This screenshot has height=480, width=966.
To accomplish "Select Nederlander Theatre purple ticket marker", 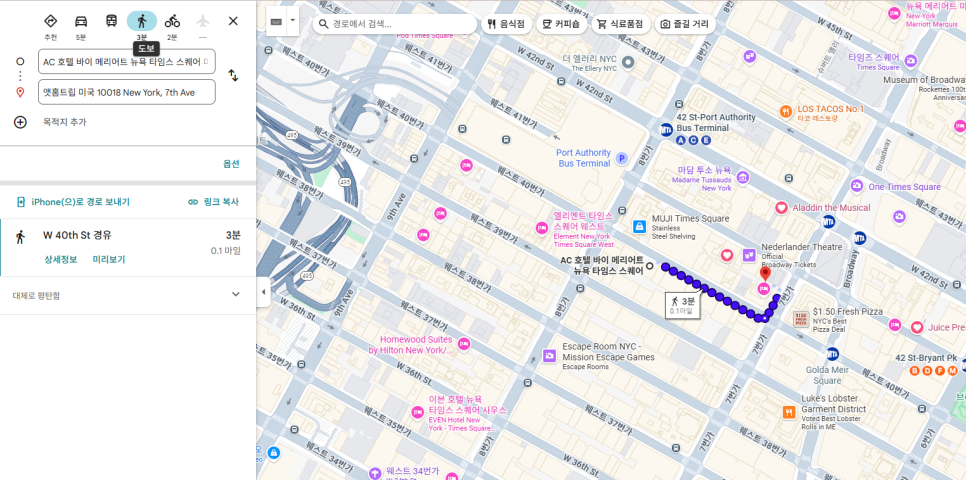I will point(749,254).
